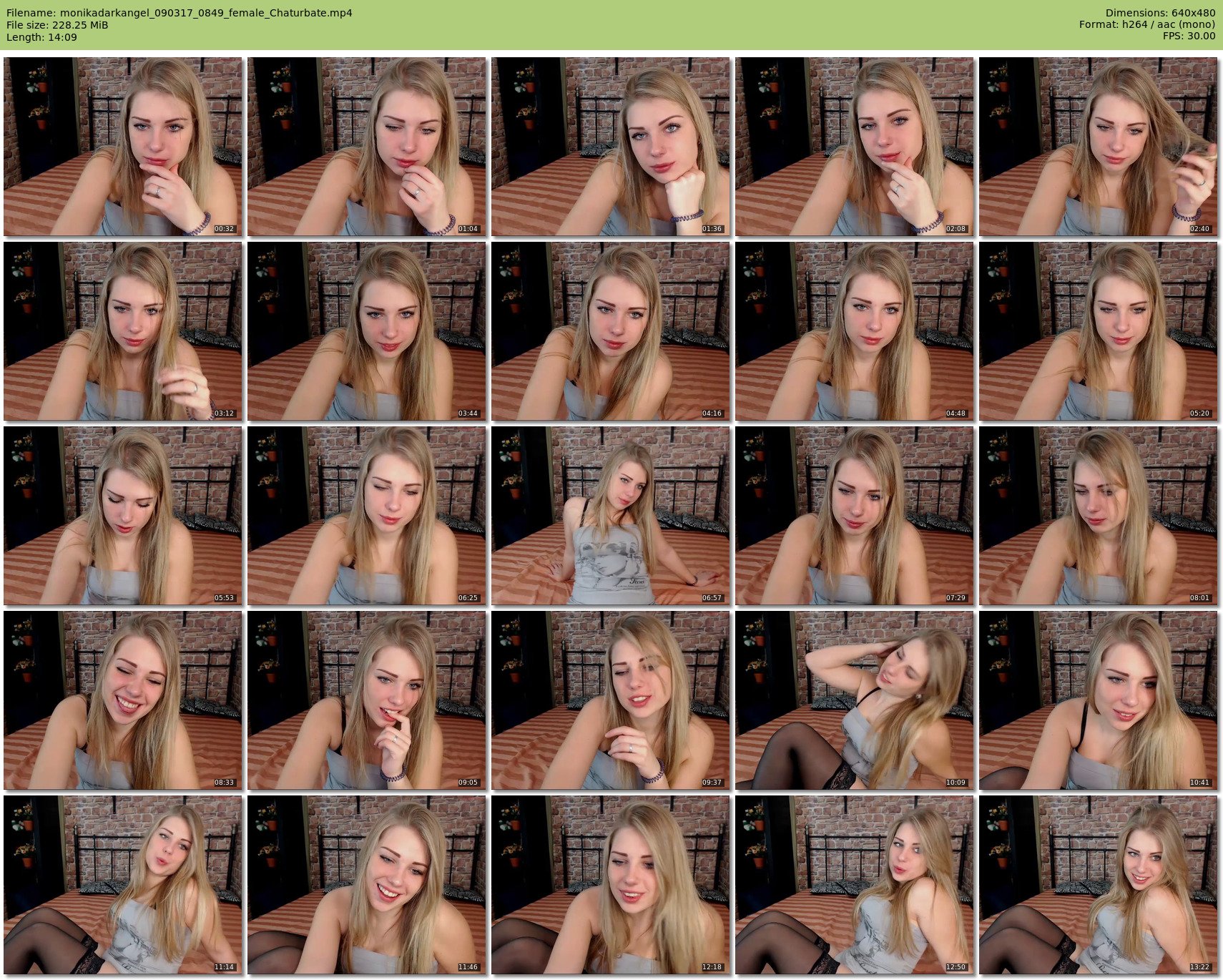Select the "FPS: 30.00" text
Image resolution: width=1223 pixels, height=980 pixels.
(x=1189, y=36)
